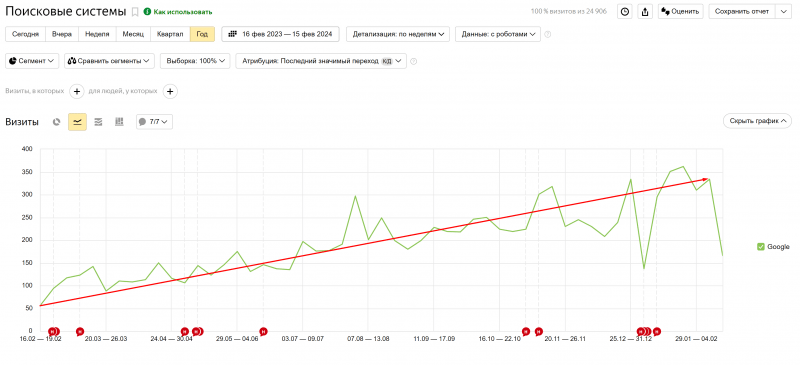
Task: Click x-axis label 11.09 — 17.09
Action: [x=434, y=339]
